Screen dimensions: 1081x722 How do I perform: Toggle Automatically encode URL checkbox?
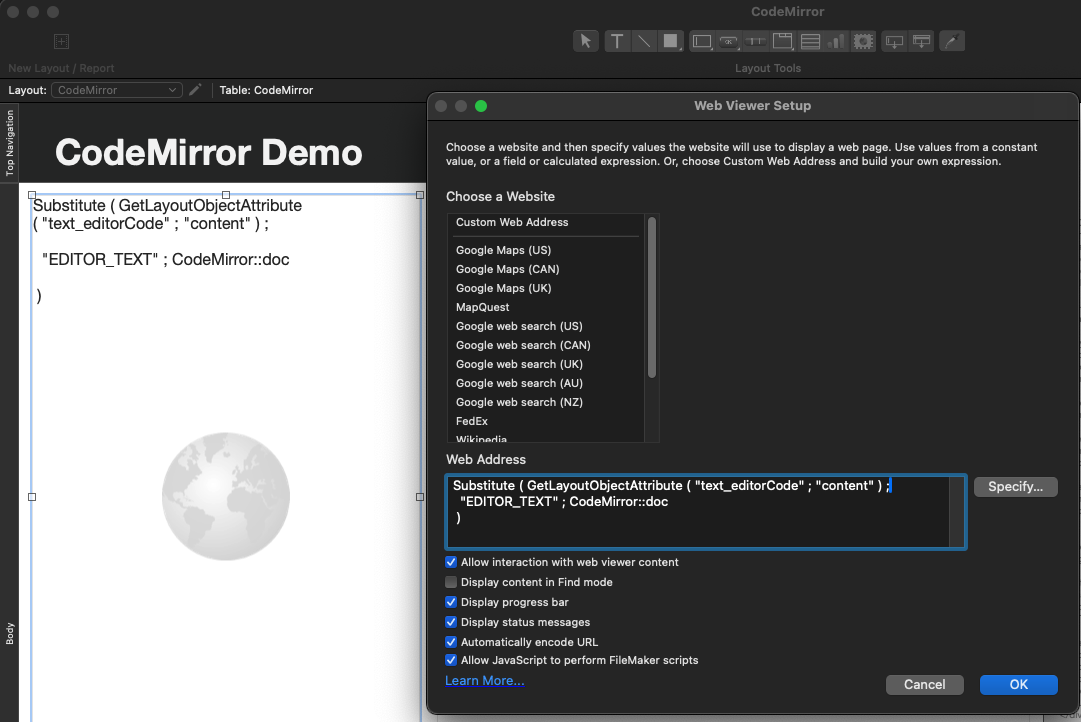click(451, 642)
